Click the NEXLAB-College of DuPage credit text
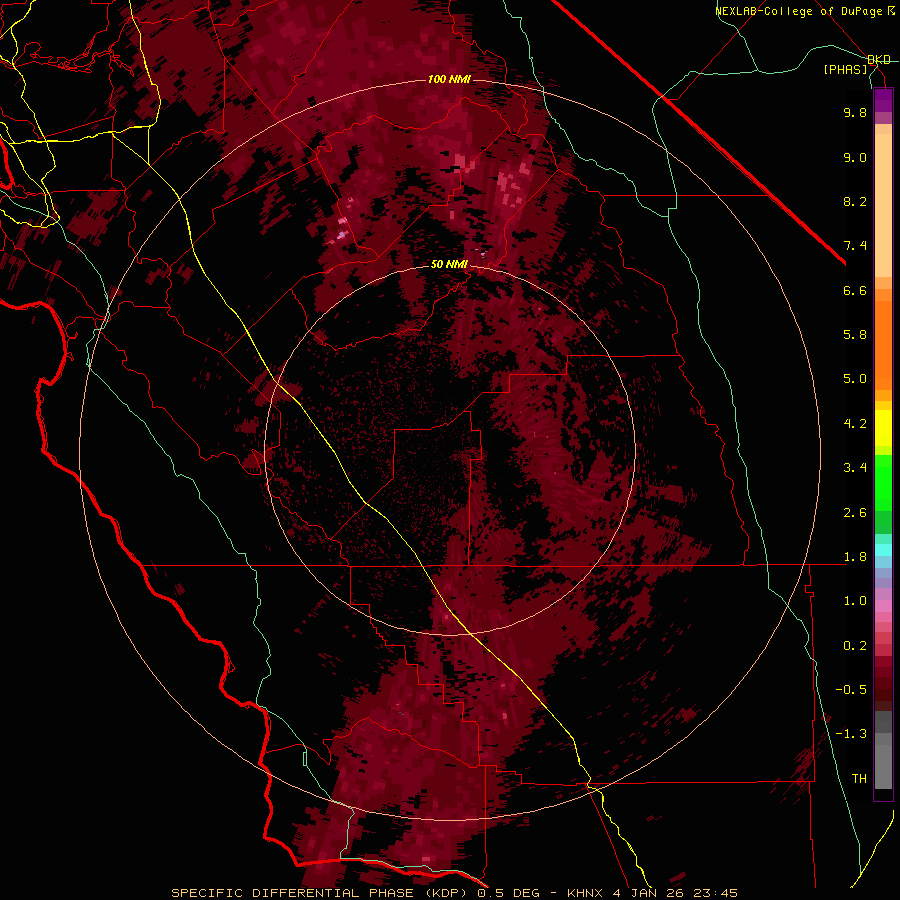The width and height of the screenshot is (900, 900). 798,11
